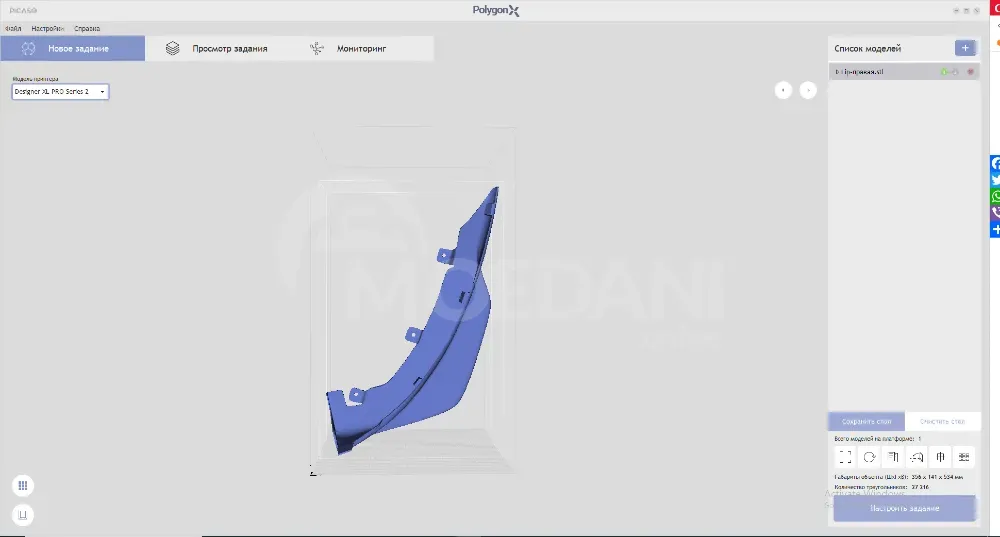
Task: Select the align-to-surface tool icon
Action: tap(893, 457)
